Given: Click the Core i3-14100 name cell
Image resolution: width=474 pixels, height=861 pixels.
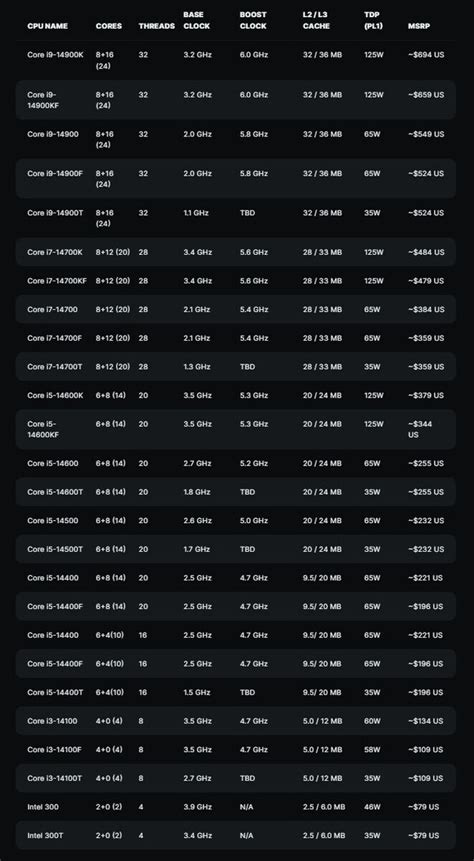Looking at the screenshot, I should point(52,721).
